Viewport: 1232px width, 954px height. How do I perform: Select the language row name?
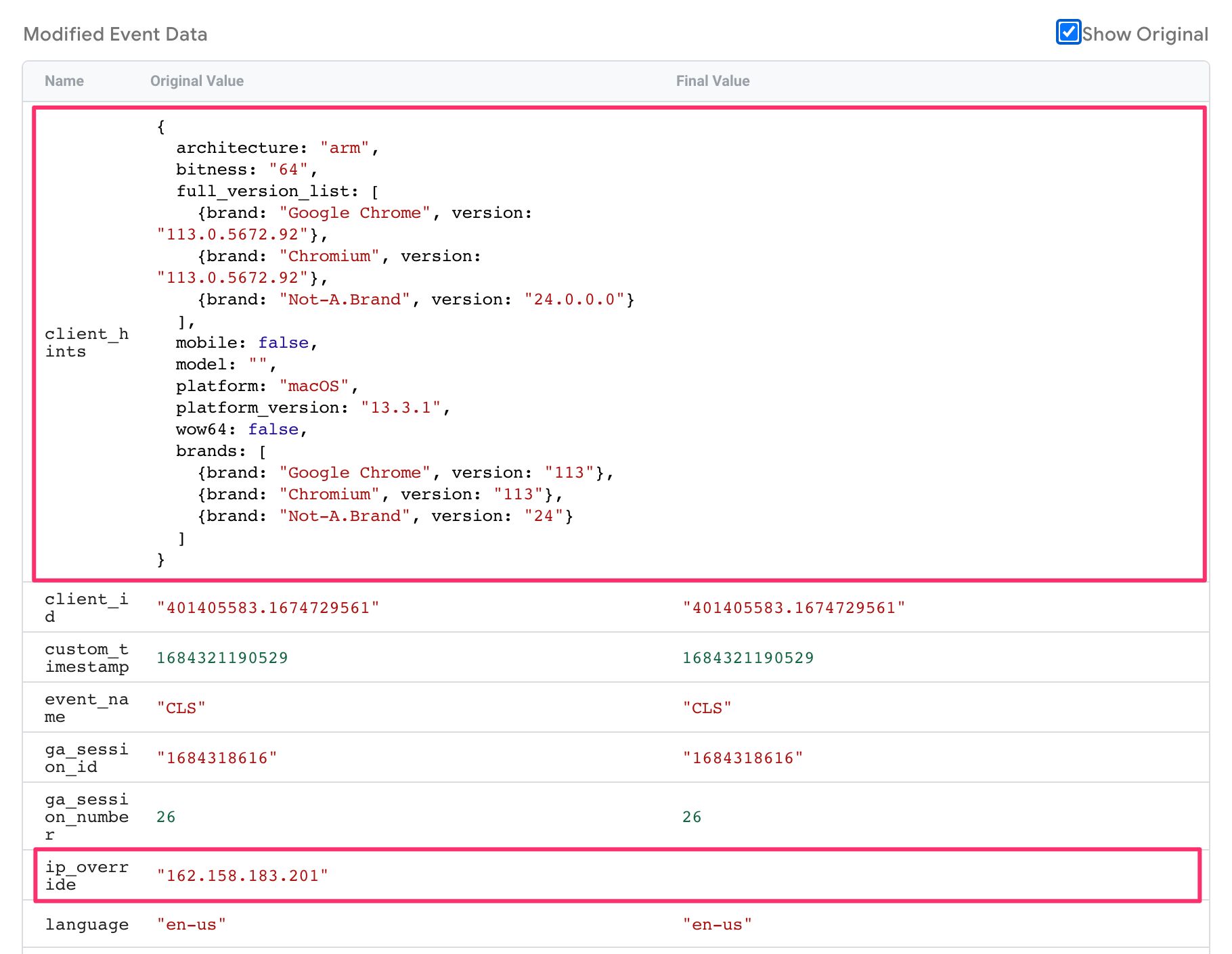pyautogui.click(x=87, y=925)
